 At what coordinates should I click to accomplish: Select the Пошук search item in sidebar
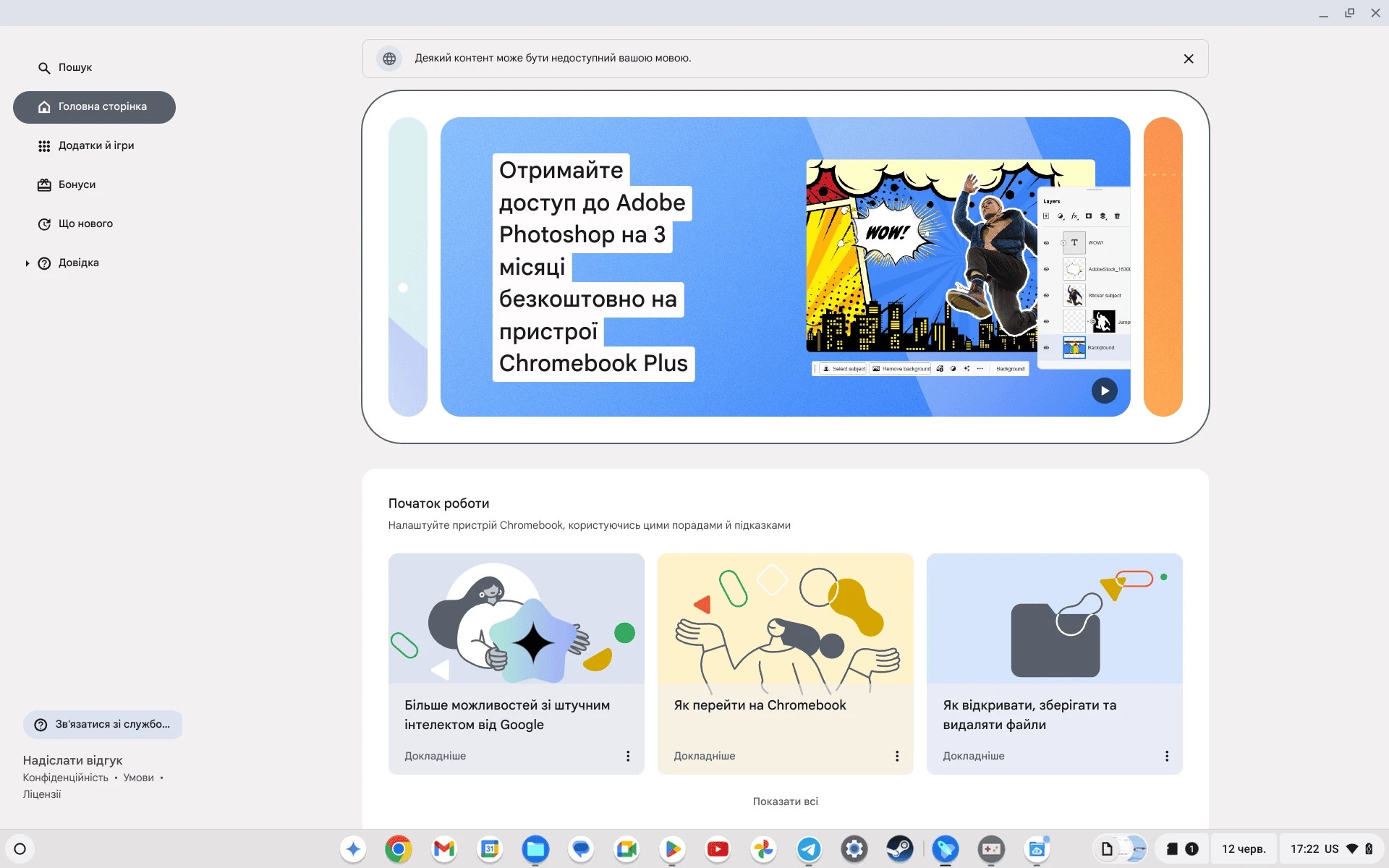pos(75,67)
